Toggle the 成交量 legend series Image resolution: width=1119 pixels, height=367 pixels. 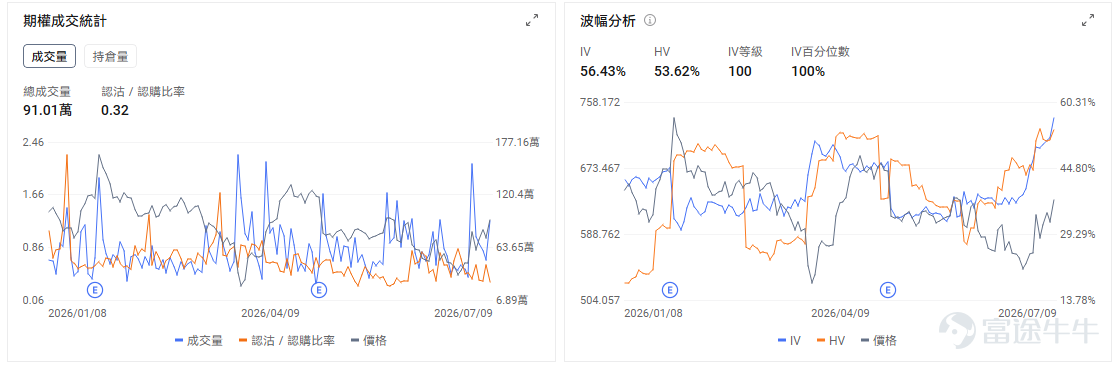pos(198,341)
